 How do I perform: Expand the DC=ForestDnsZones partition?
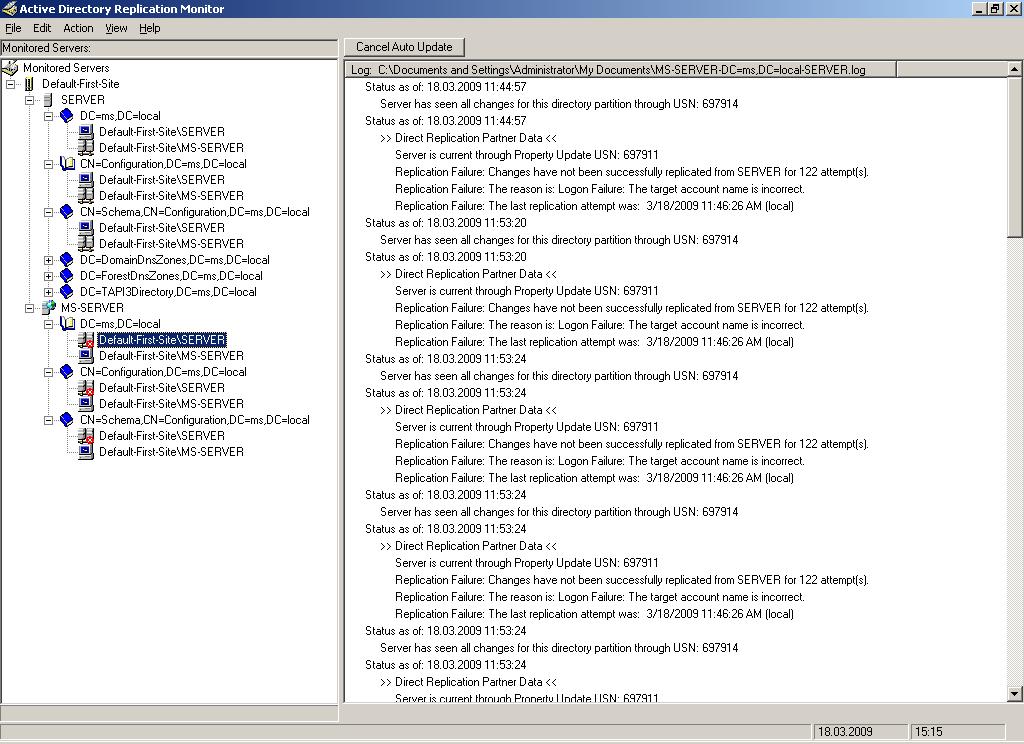click(x=48, y=276)
